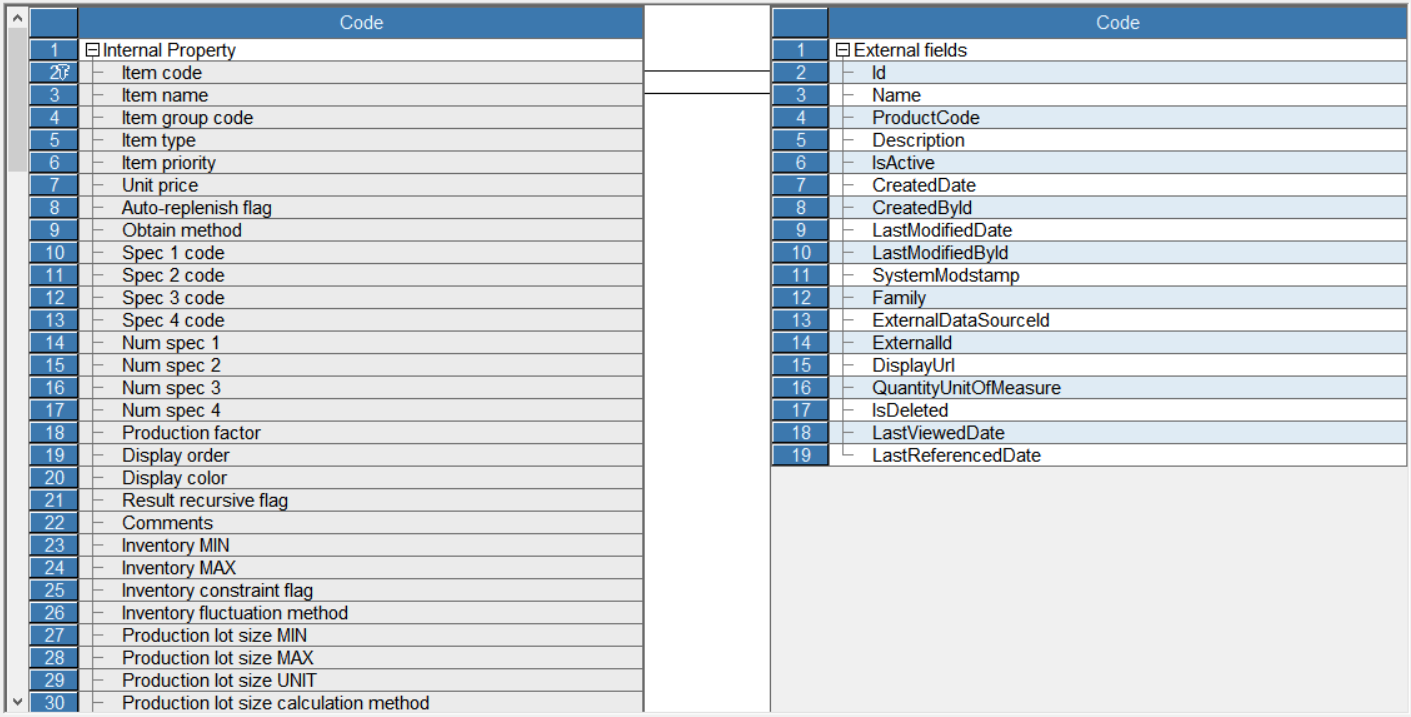
Task: Click the mapping line connecting Item code to Id
Action: coord(706,72)
